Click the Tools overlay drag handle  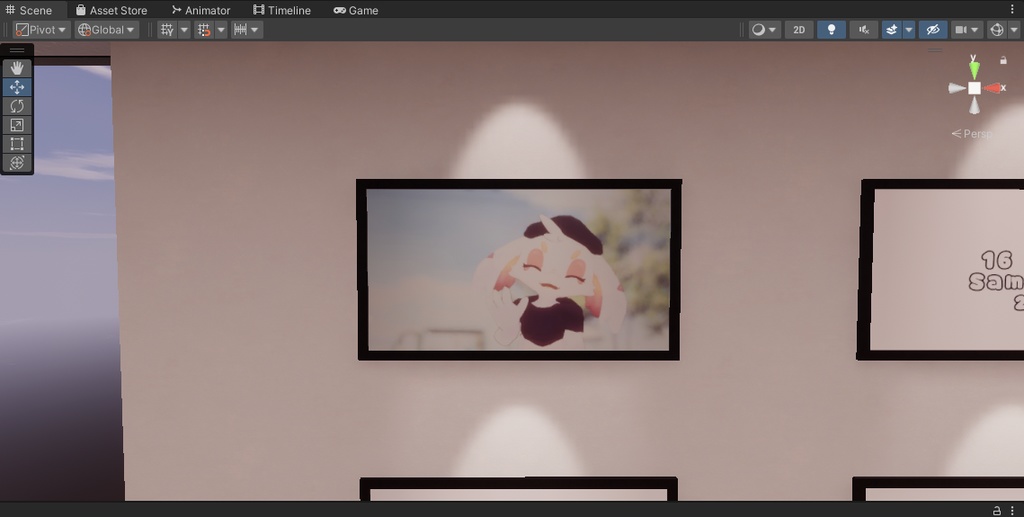pos(17,50)
